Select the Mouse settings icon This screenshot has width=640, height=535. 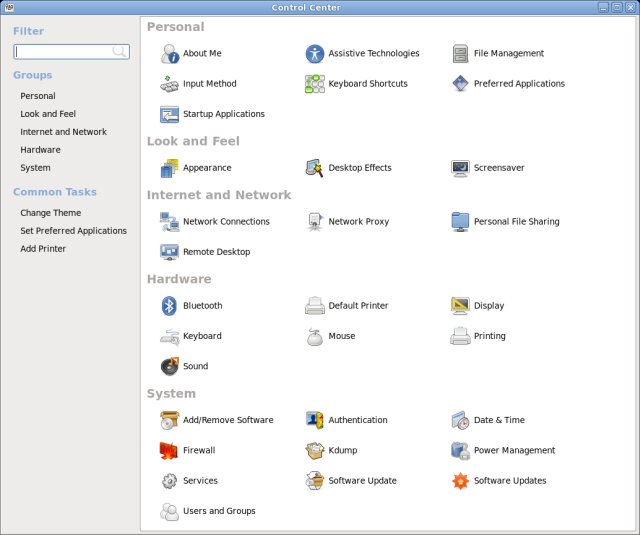315,336
